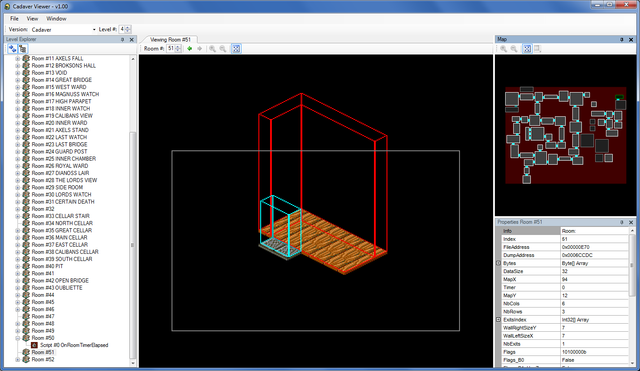Expand Room #11 AXELS FALL node
The image size is (640, 371).
[x=18, y=59]
